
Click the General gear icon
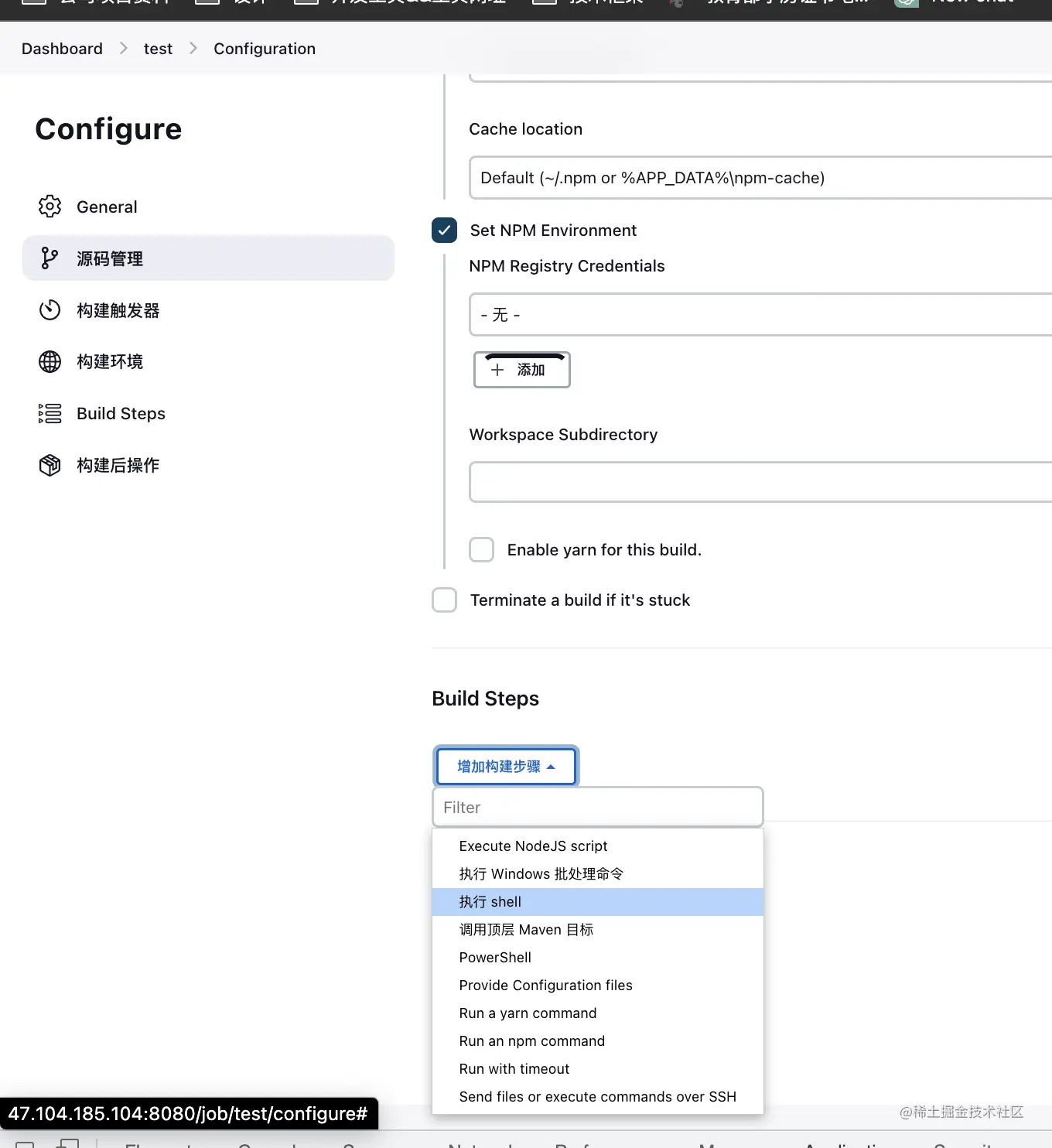click(50, 207)
